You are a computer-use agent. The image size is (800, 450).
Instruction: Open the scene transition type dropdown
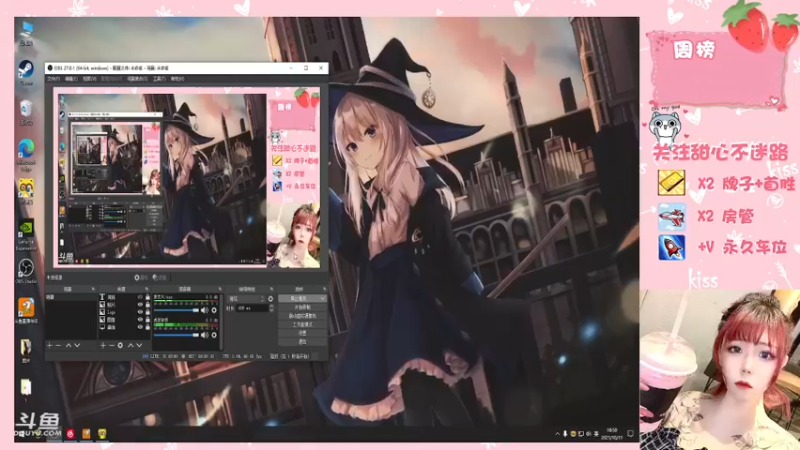tap(246, 299)
